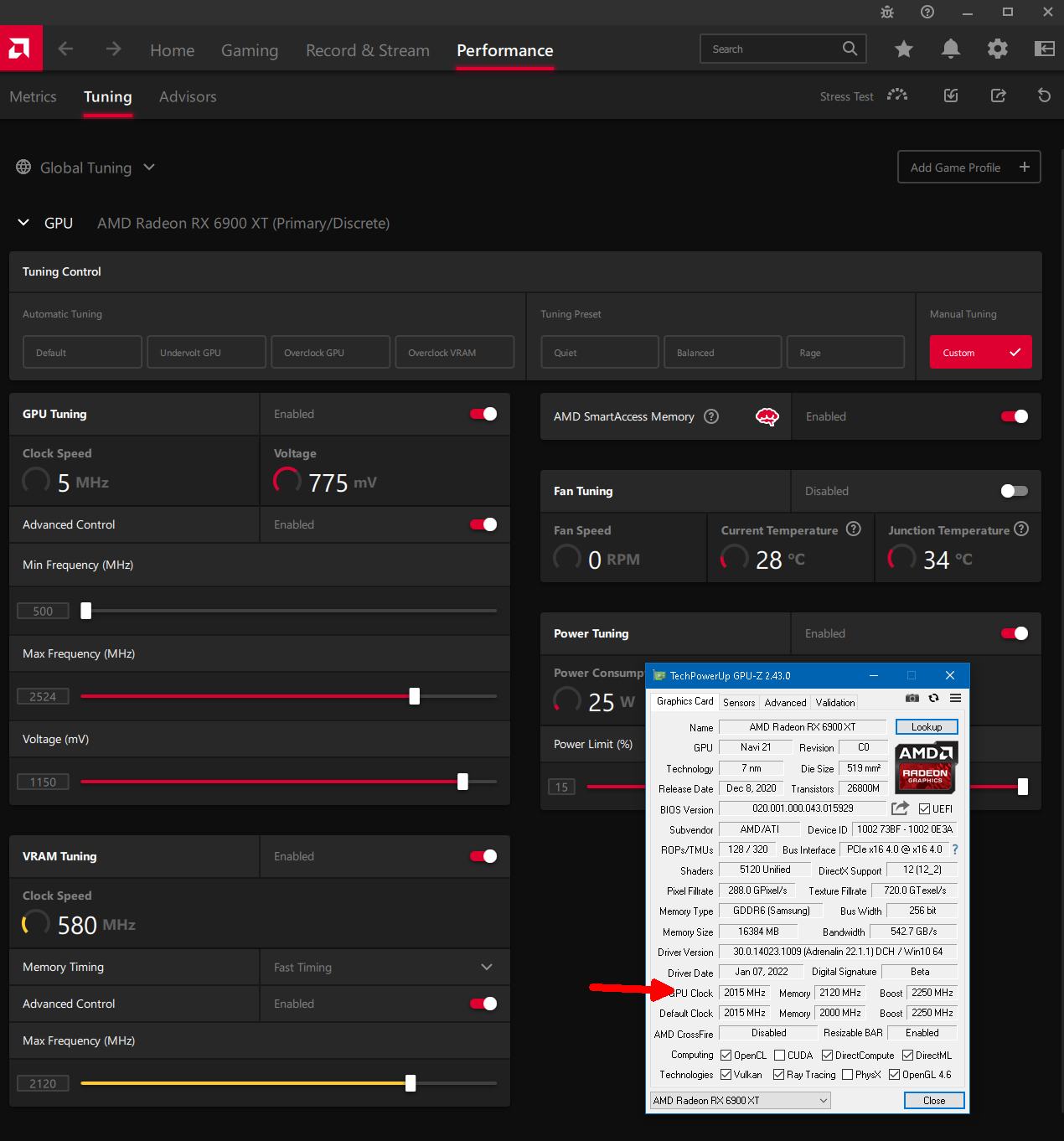This screenshot has width=1064, height=1141.
Task: Open the Gaming tab
Action: (250, 50)
